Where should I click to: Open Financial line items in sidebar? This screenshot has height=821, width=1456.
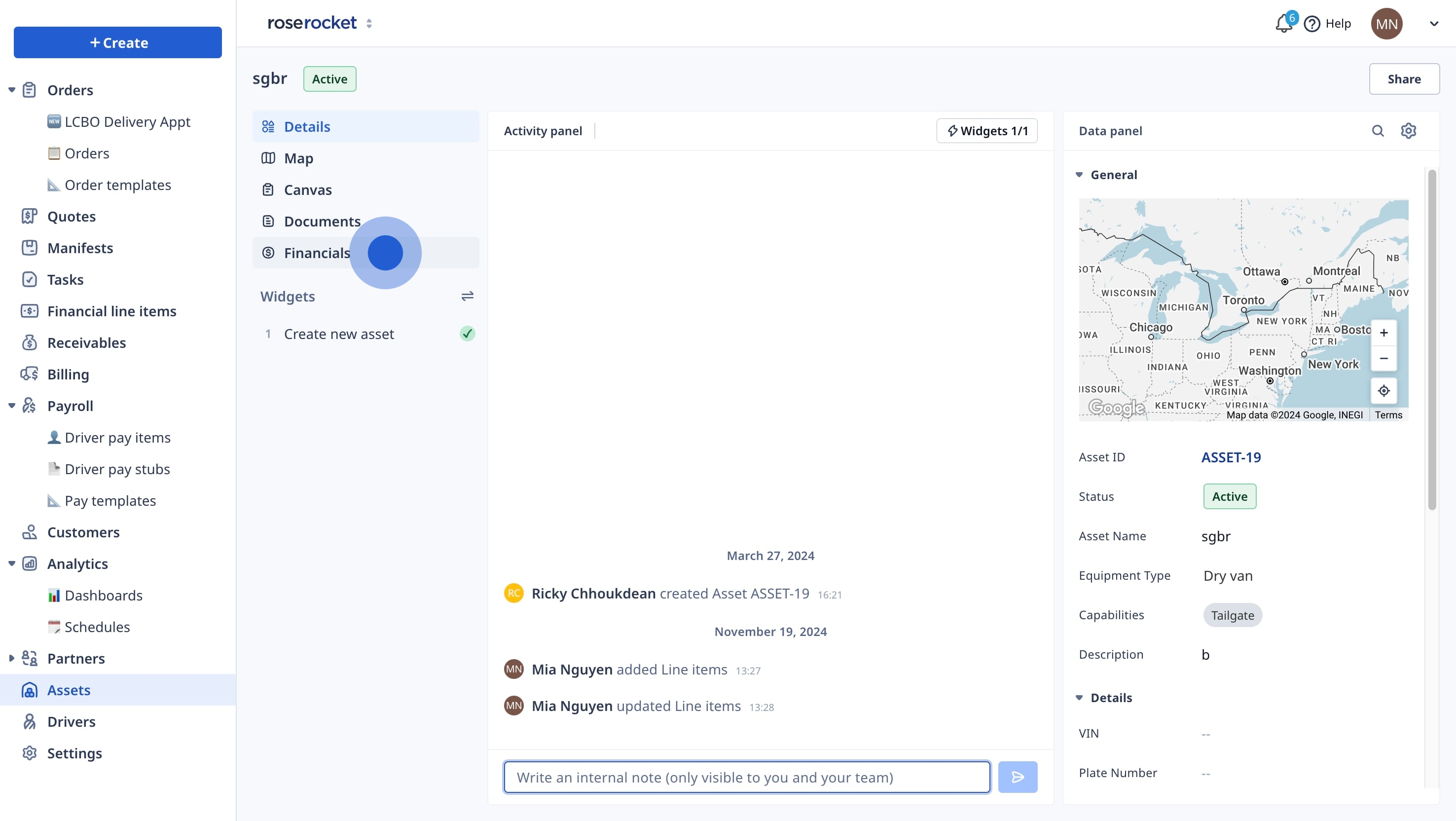(x=111, y=311)
